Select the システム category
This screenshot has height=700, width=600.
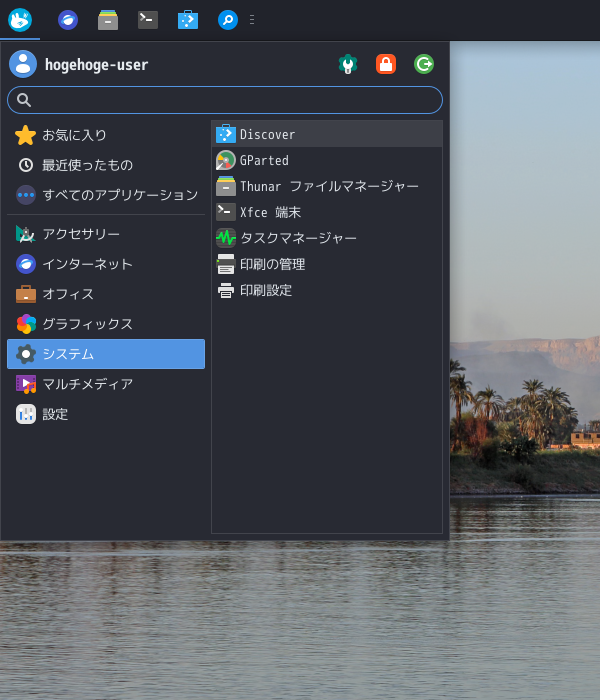106,354
